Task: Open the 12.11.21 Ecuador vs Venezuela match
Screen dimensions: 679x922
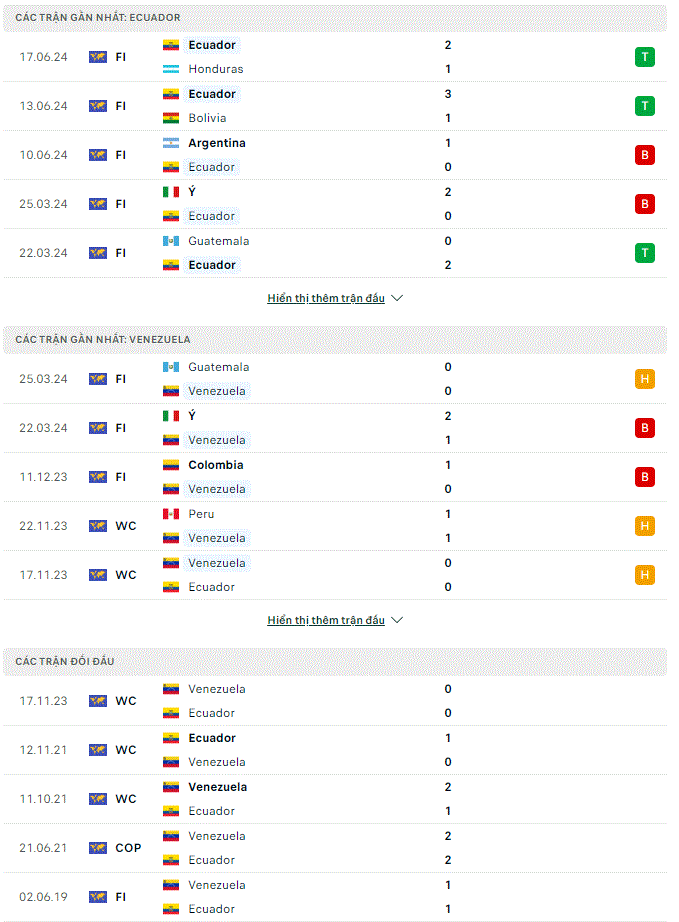Action: (x=335, y=750)
